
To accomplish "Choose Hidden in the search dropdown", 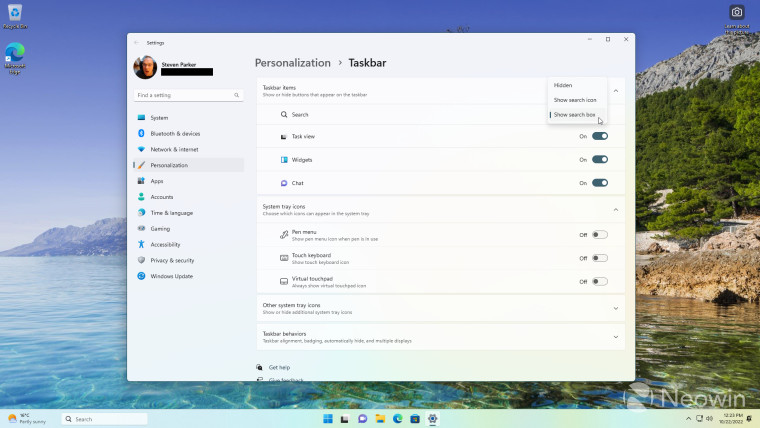I will 577,85.
